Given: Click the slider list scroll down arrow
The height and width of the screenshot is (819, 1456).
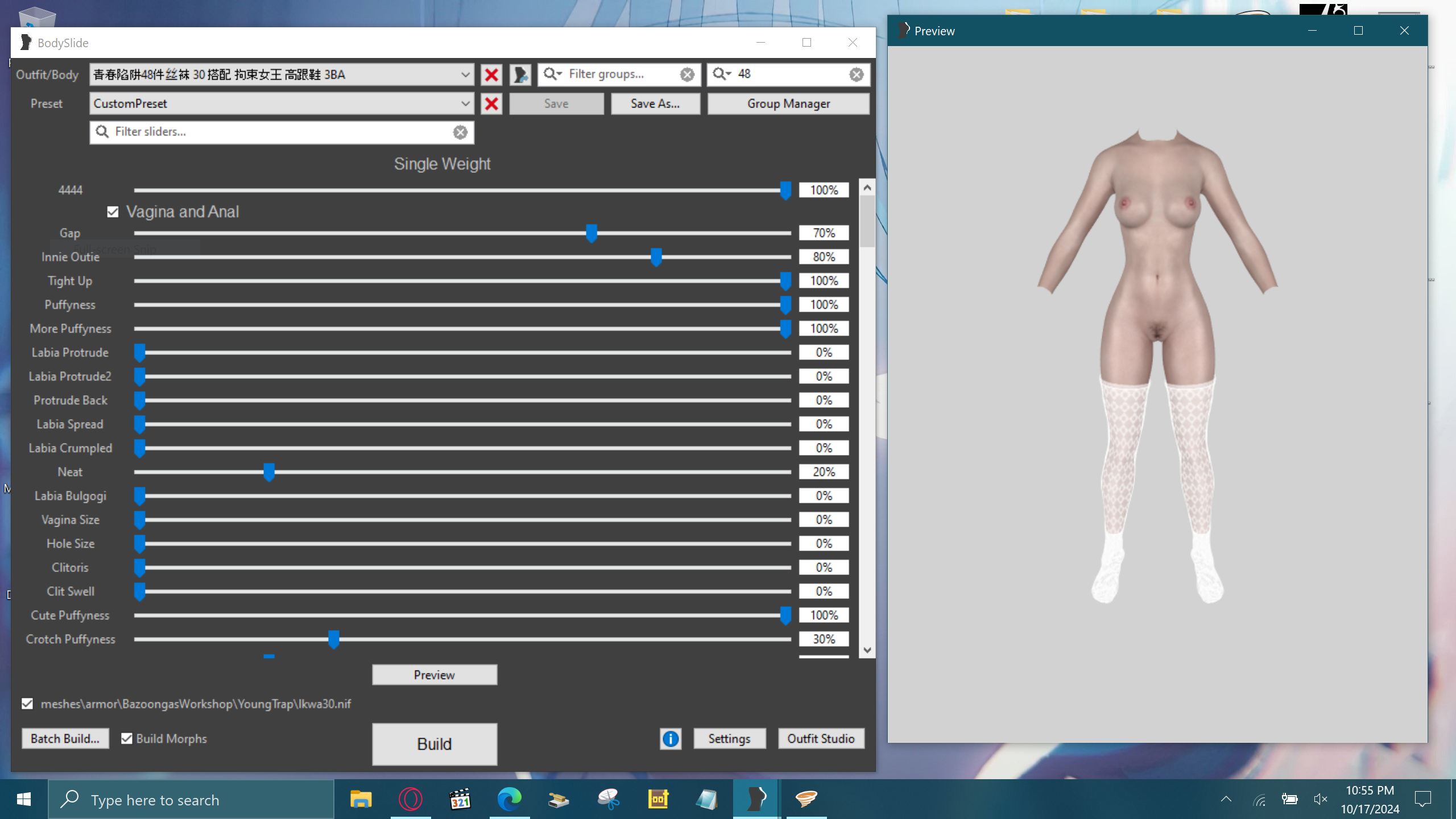Looking at the screenshot, I should [x=867, y=650].
